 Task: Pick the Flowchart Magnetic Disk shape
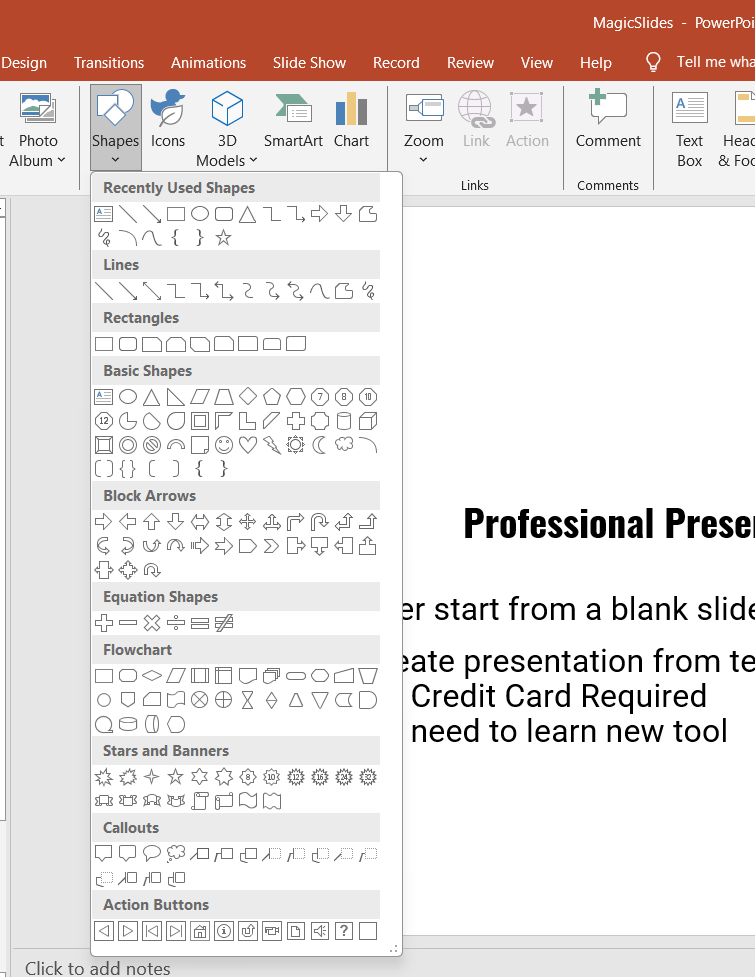(128, 724)
